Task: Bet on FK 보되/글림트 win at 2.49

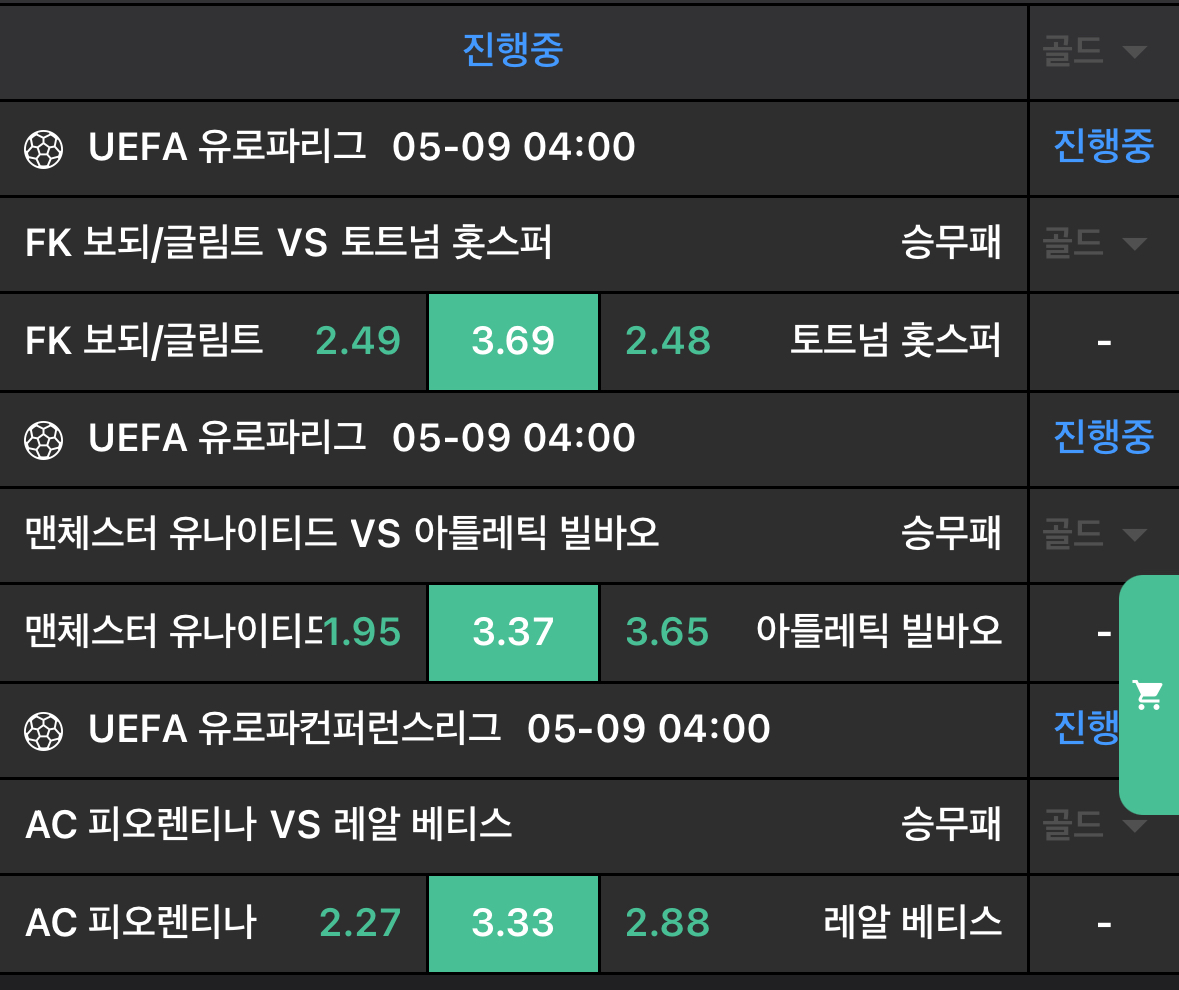Action: pos(357,342)
